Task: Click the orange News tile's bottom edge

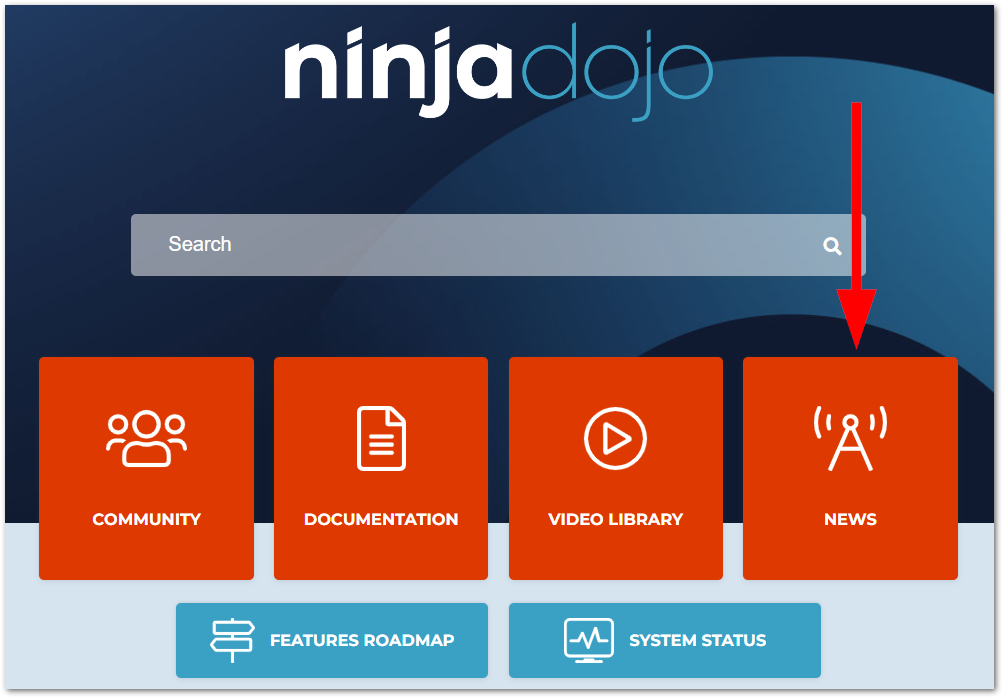Action: tap(850, 577)
